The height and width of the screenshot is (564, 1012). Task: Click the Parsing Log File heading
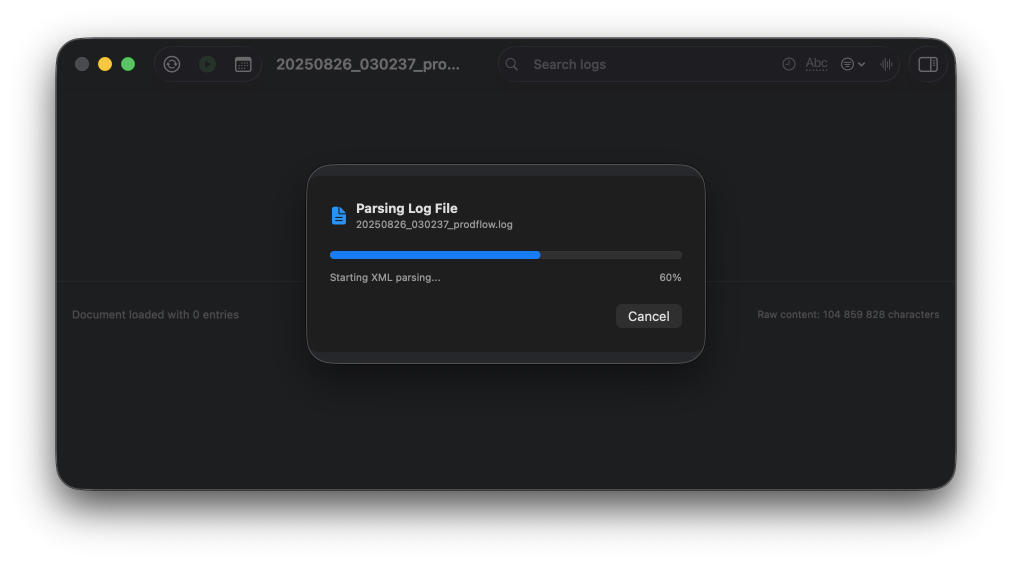click(407, 208)
